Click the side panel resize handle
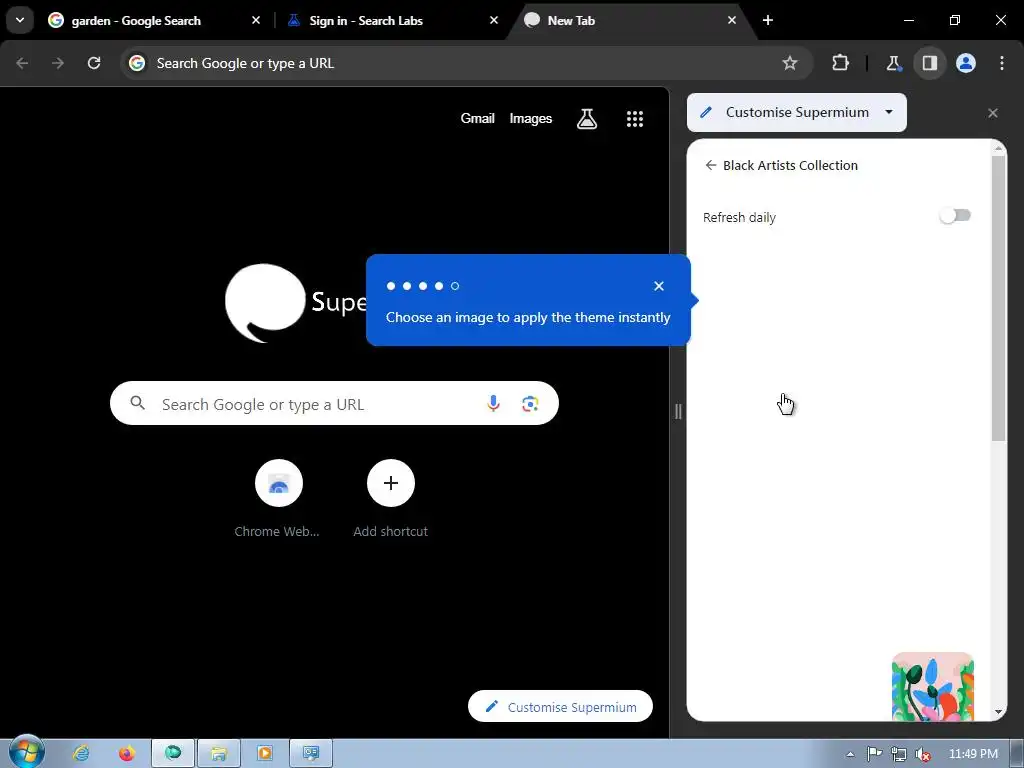This screenshot has width=1024, height=768. pyautogui.click(x=678, y=411)
